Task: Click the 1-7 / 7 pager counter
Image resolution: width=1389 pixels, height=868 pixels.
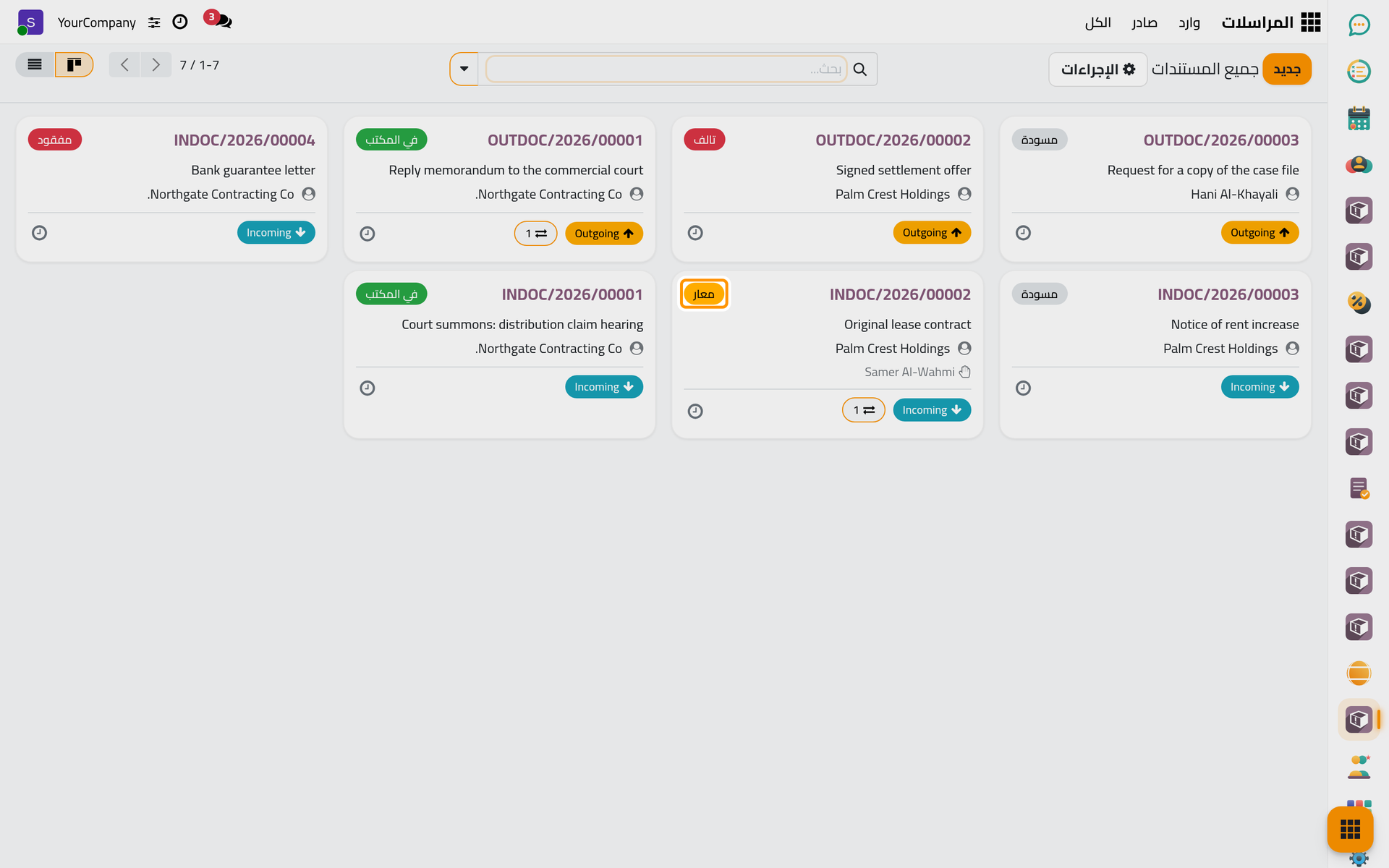Action: tap(199, 65)
